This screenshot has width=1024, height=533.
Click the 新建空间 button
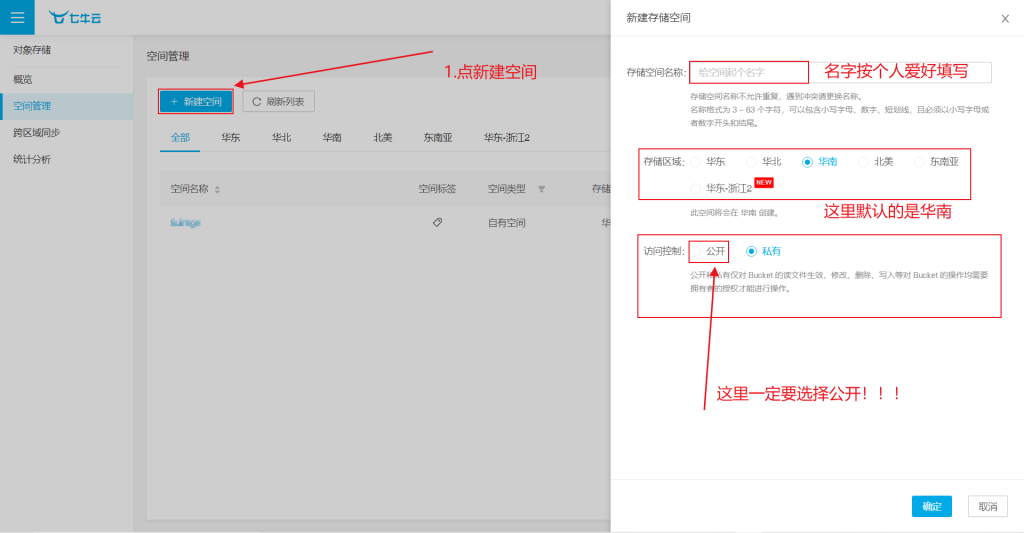(x=196, y=101)
